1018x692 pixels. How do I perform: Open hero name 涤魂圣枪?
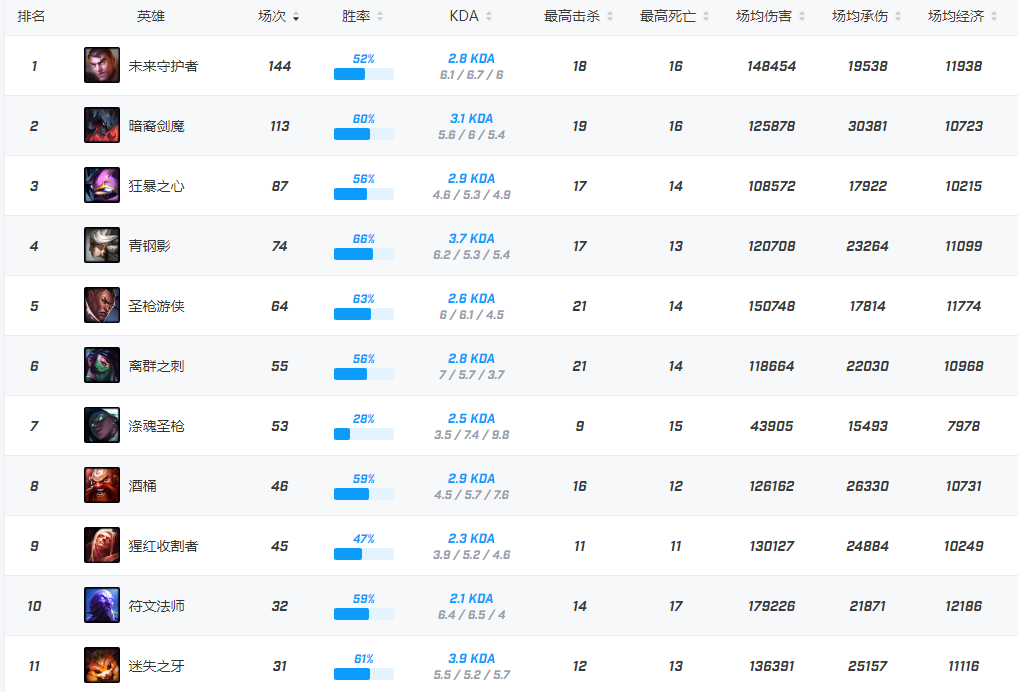pos(156,426)
